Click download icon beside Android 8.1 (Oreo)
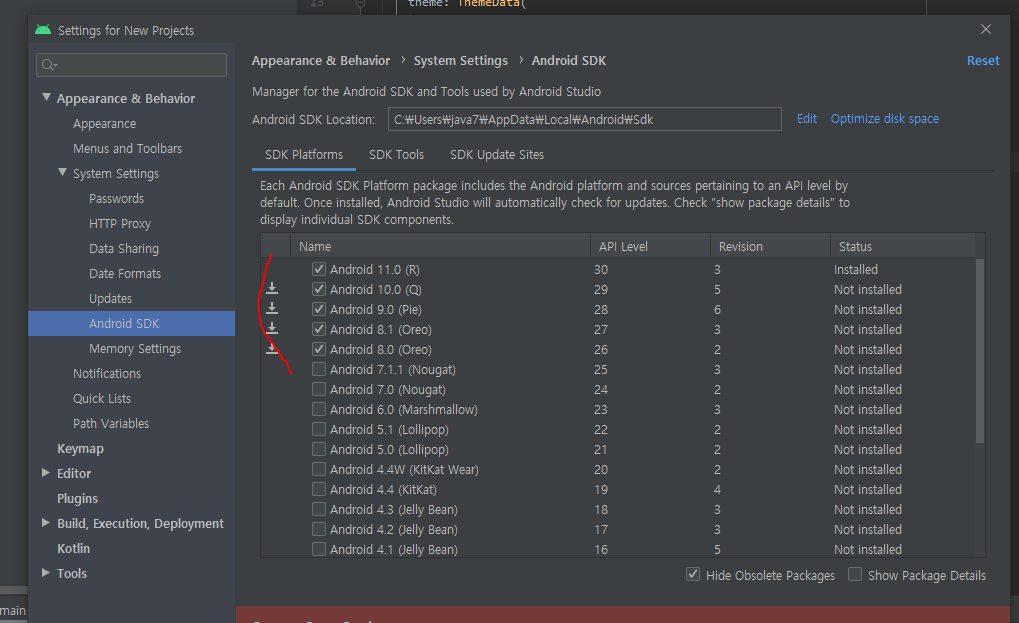 coord(272,328)
